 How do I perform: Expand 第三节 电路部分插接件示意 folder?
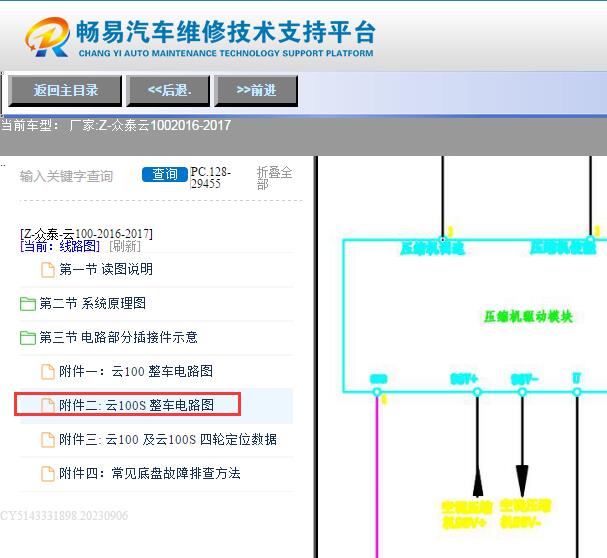118,337
